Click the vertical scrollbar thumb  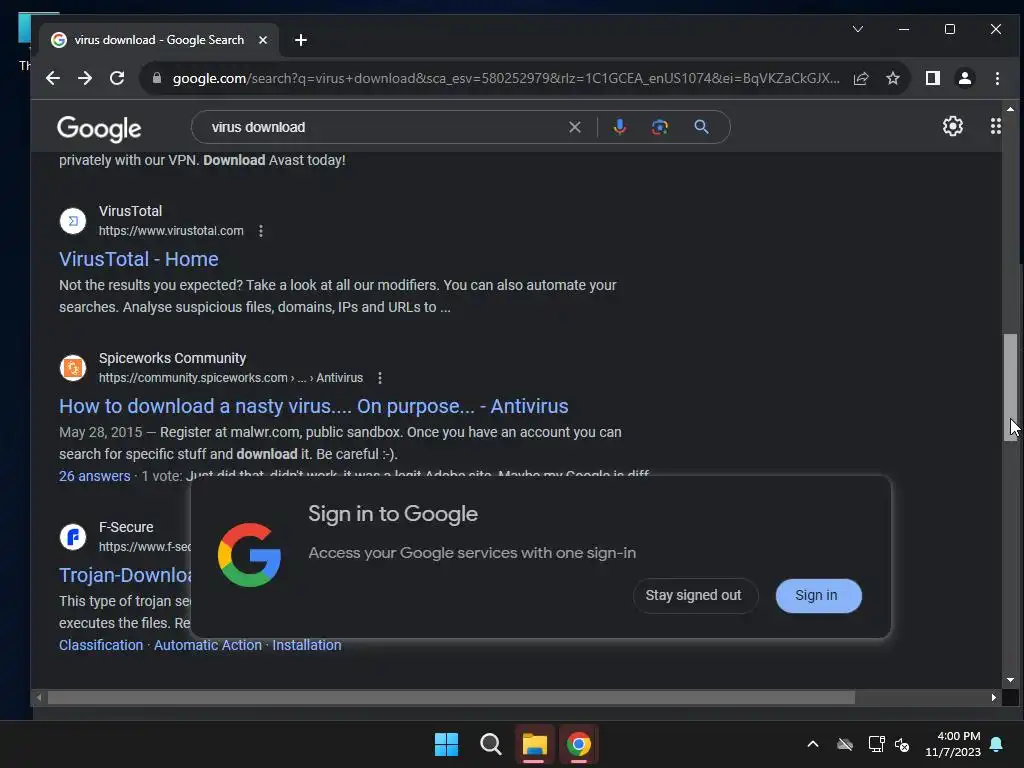[1010, 387]
